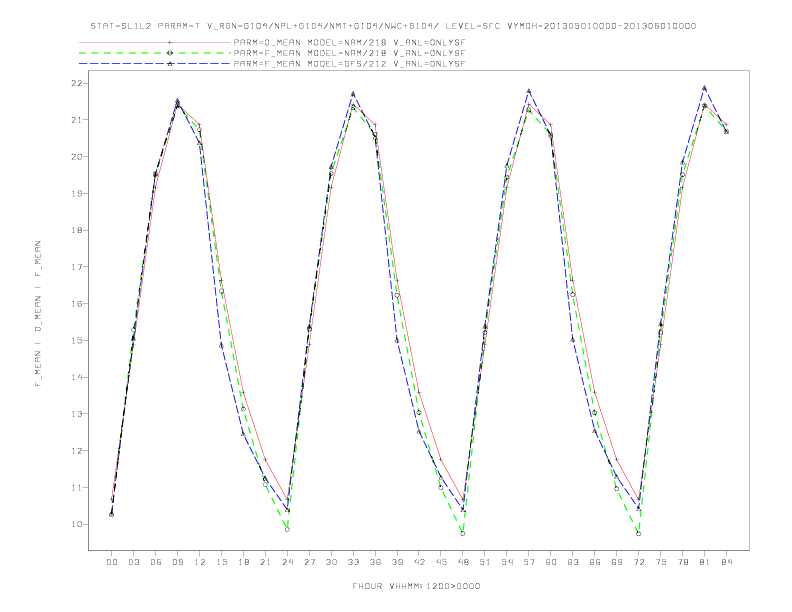Click x-axis forecast hour label 78

[x=683, y=562]
